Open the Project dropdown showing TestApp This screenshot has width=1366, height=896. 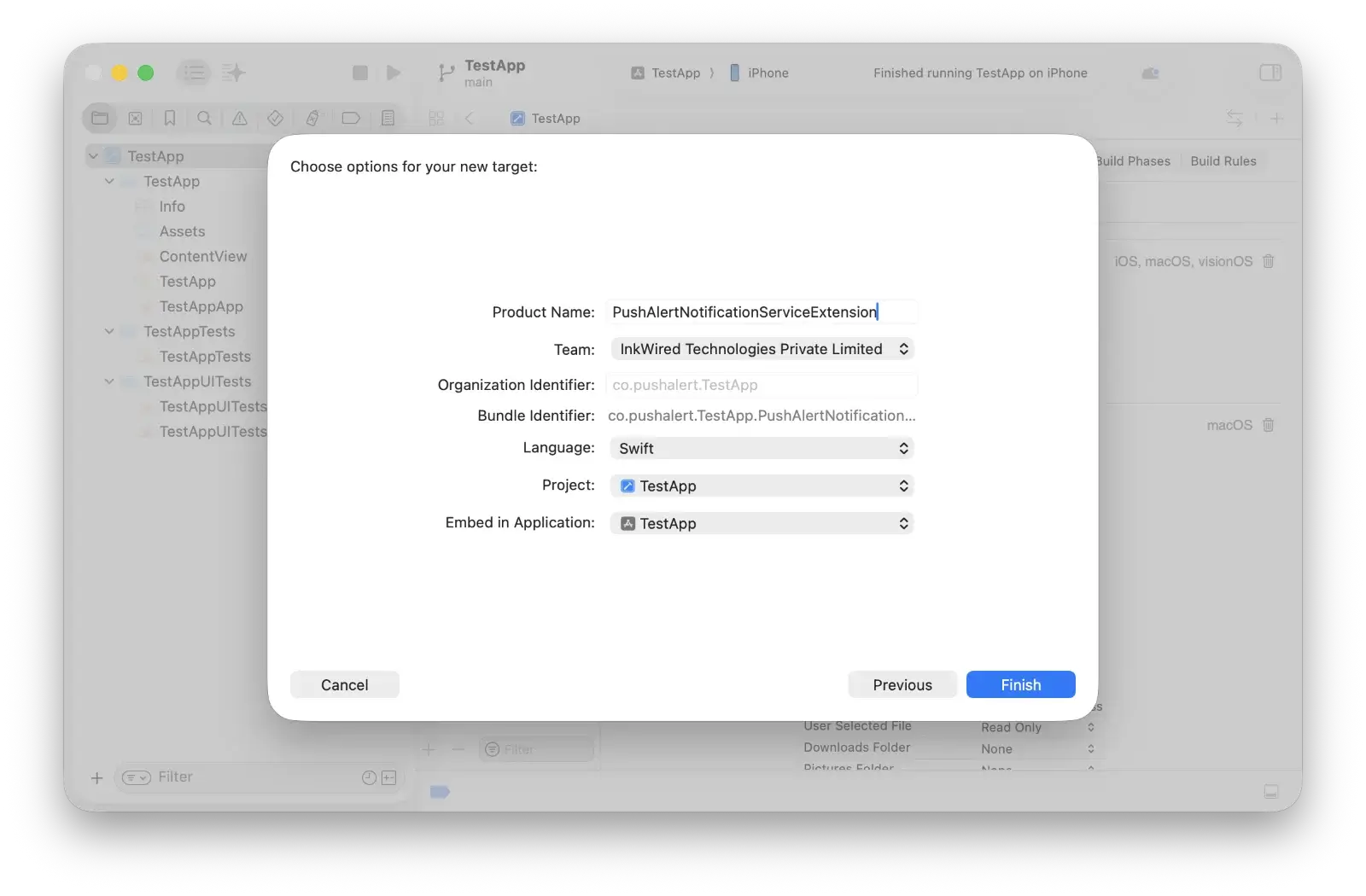(x=762, y=486)
